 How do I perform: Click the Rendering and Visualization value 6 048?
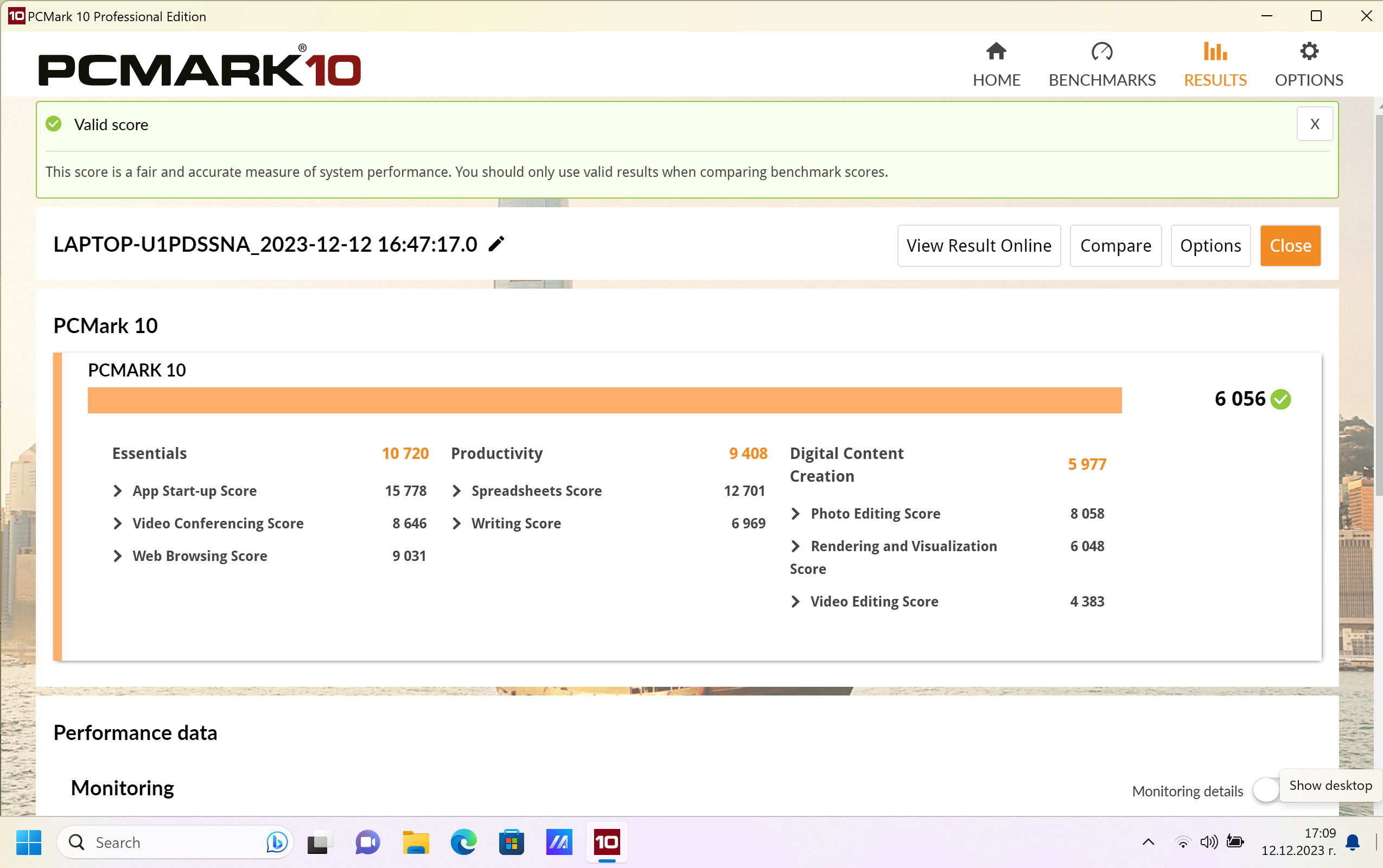click(x=1087, y=546)
